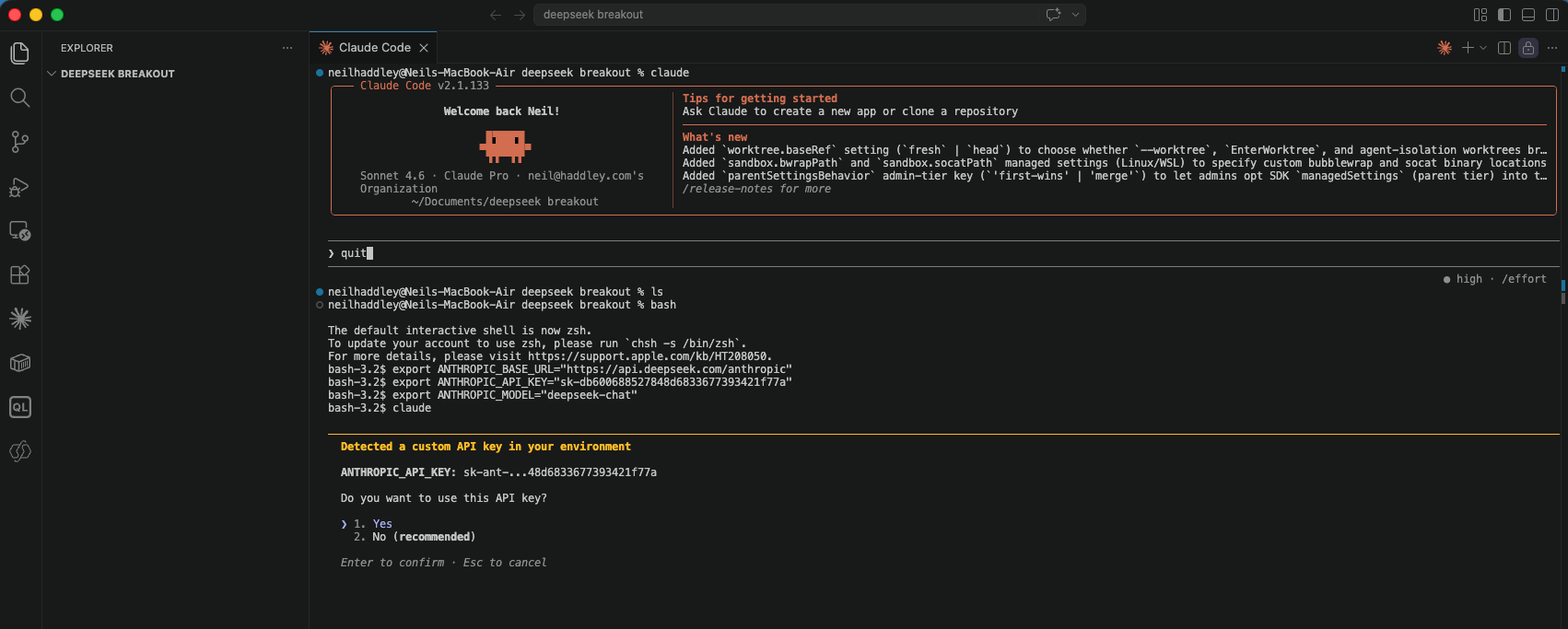Click the deepseek breakout command center search box
Screen dimensions: 1568x629
point(785,15)
